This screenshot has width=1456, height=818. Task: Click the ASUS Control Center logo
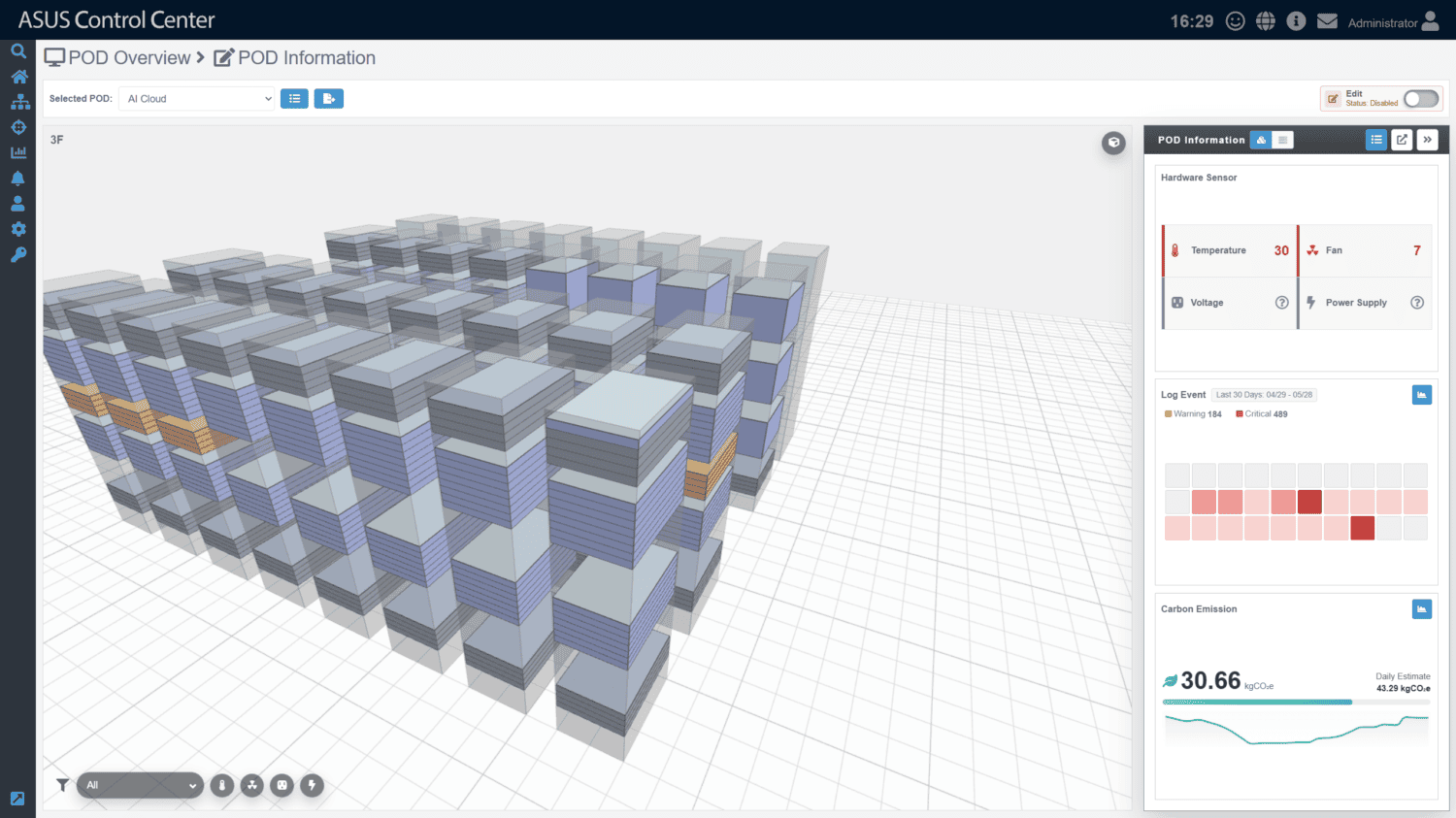coord(116,20)
